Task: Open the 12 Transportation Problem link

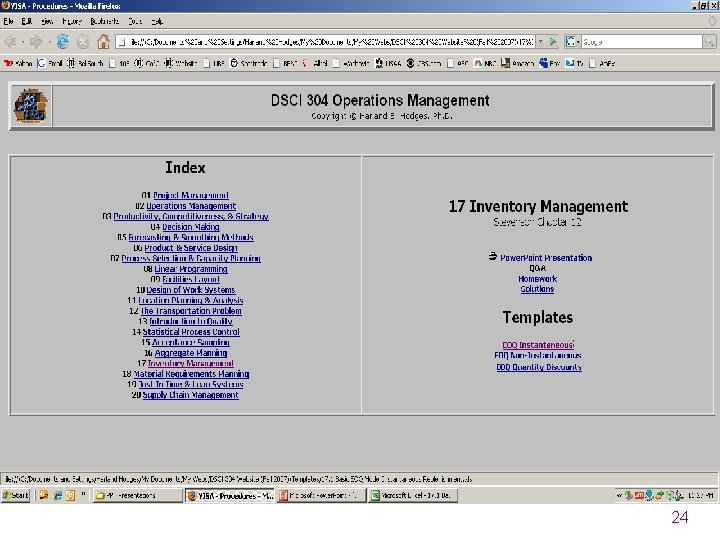Action: coord(191,311)
